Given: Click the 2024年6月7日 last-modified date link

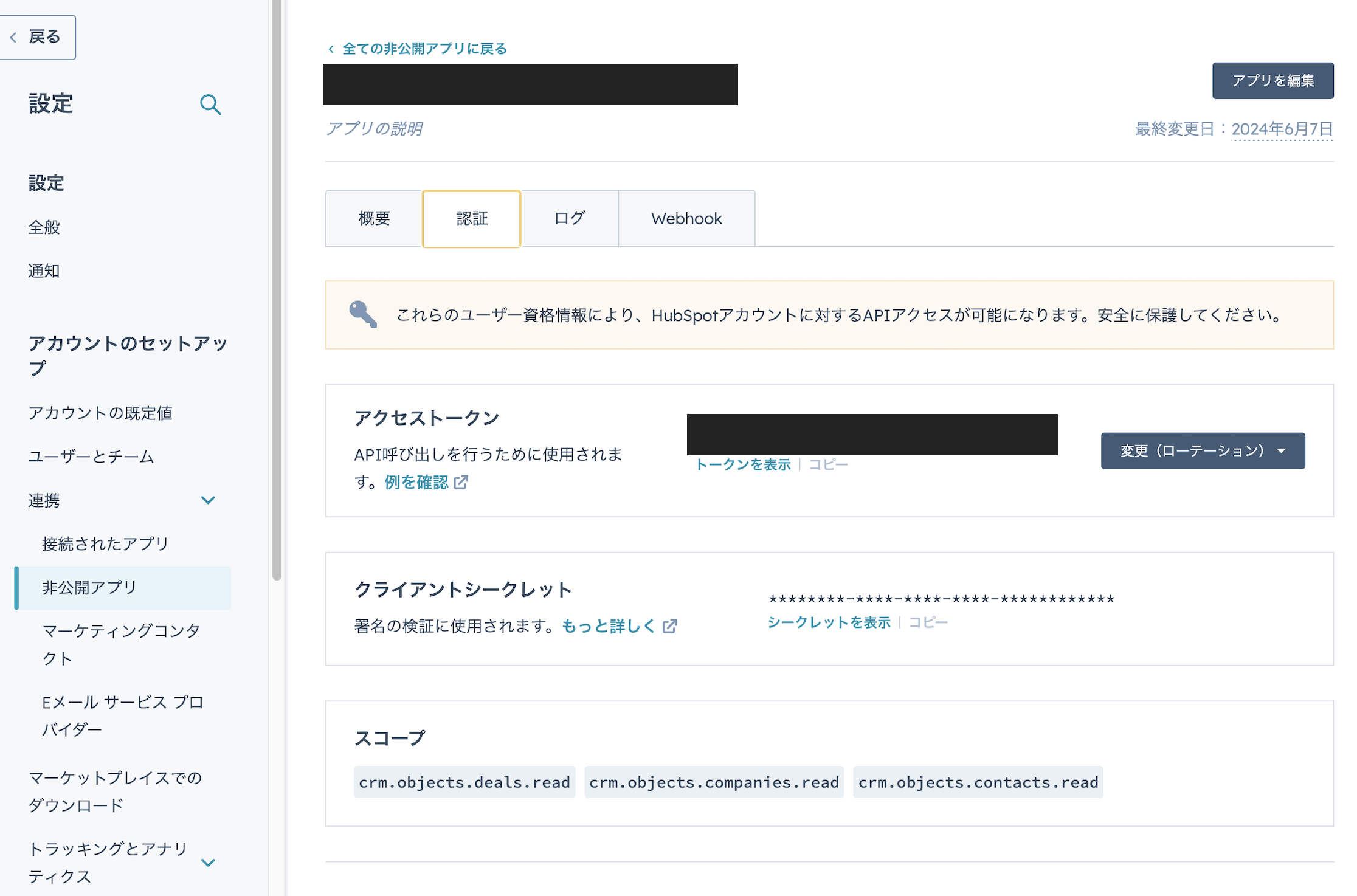Looking at the screenshot, I should pos(1282,128).
